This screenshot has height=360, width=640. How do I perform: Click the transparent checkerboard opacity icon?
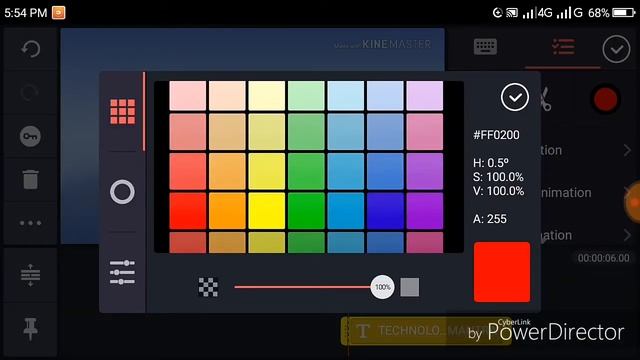click(x=208, y=287)
